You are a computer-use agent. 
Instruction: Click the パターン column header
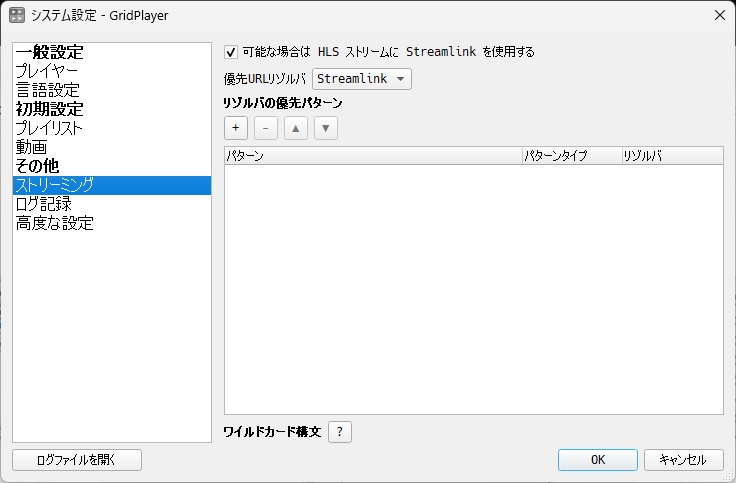tap(372, 156)
